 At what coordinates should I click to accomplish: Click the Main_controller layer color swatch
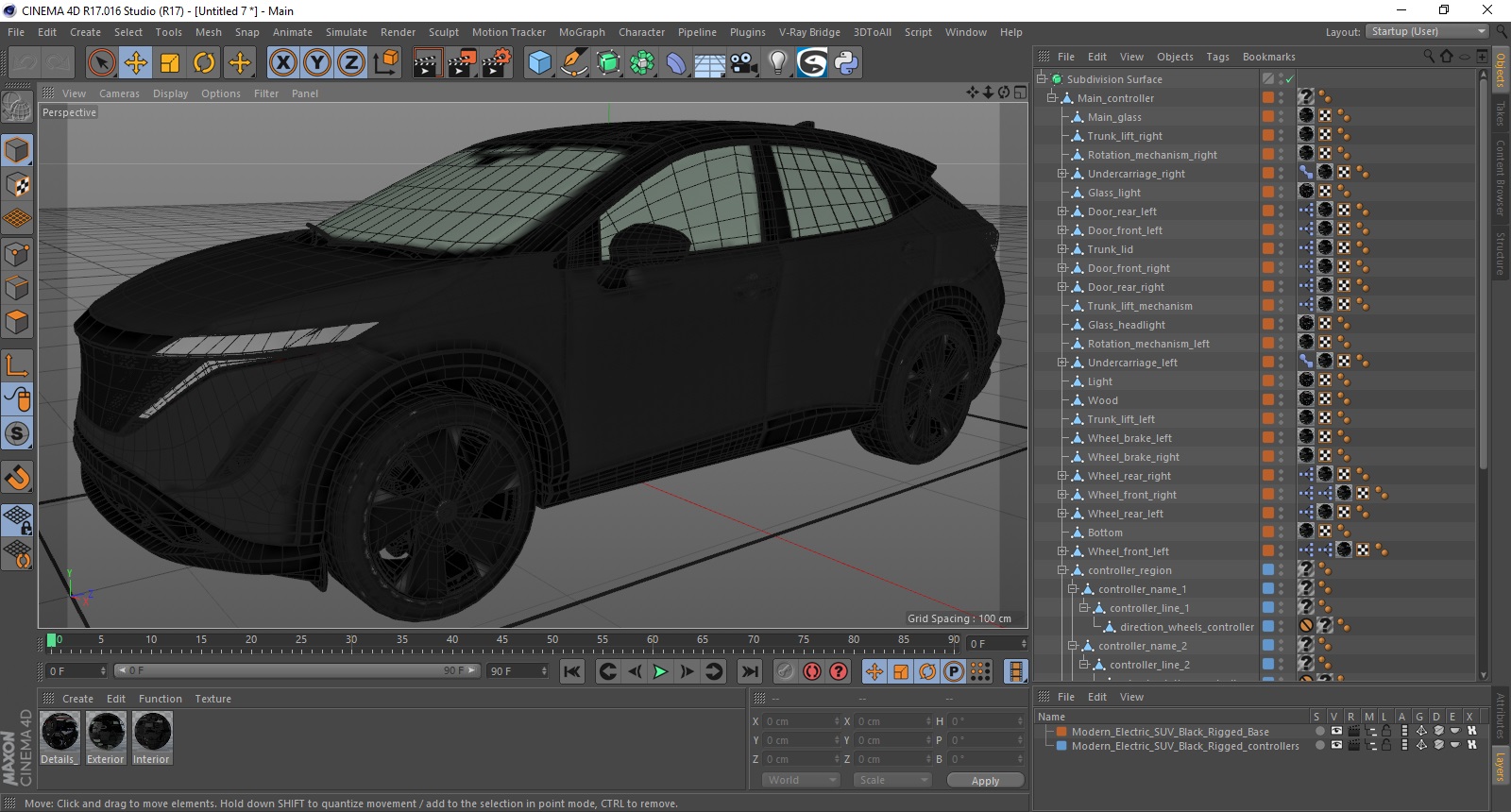[1268, 98]
